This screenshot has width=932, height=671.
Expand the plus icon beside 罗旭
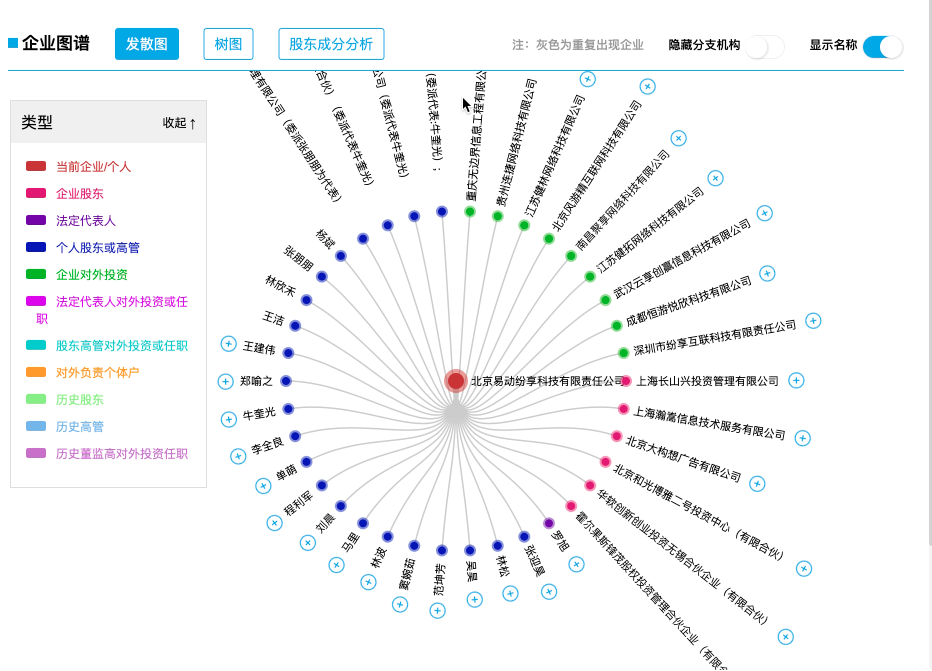(576, 564)
